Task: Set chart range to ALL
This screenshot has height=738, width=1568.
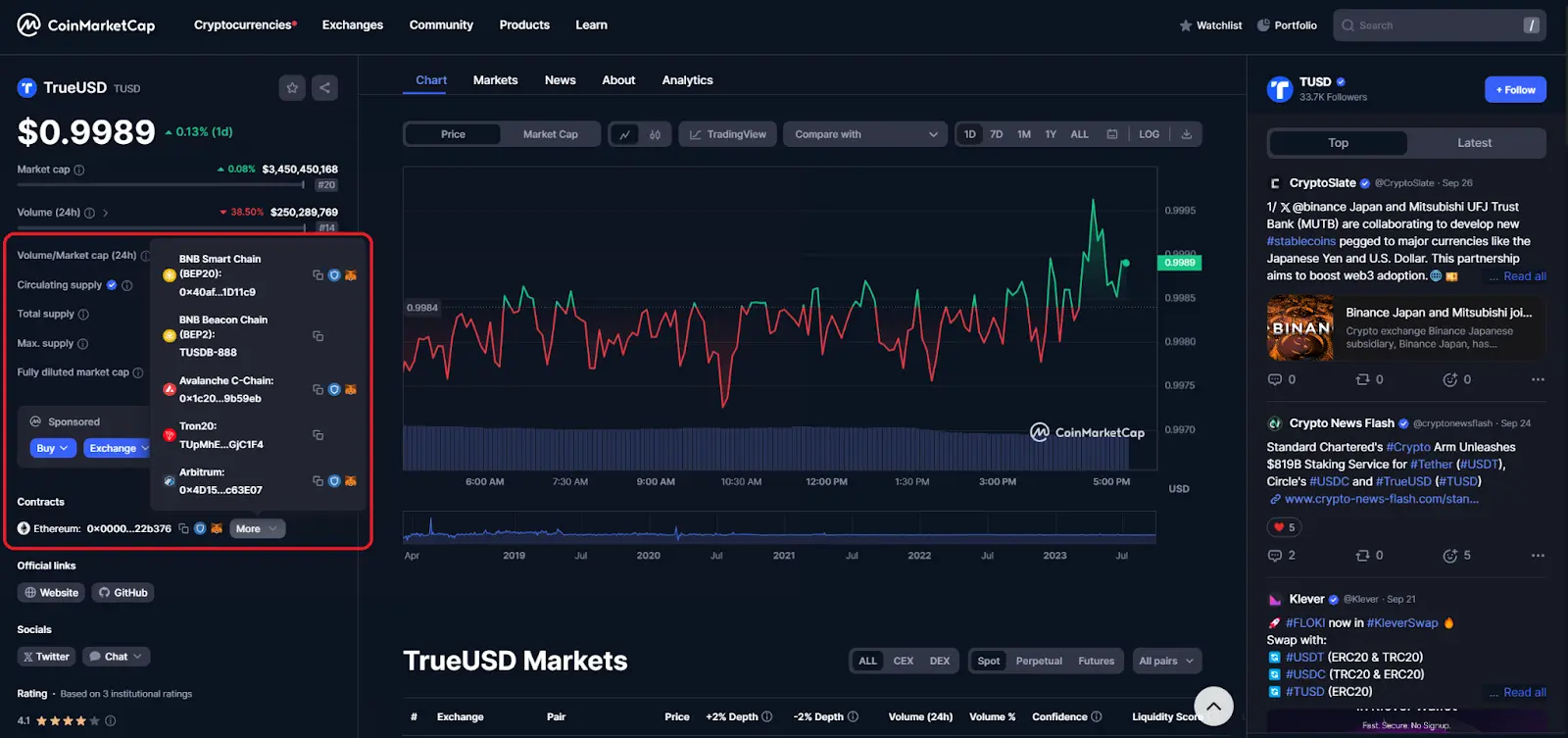Action: (x=1079, y=134)
